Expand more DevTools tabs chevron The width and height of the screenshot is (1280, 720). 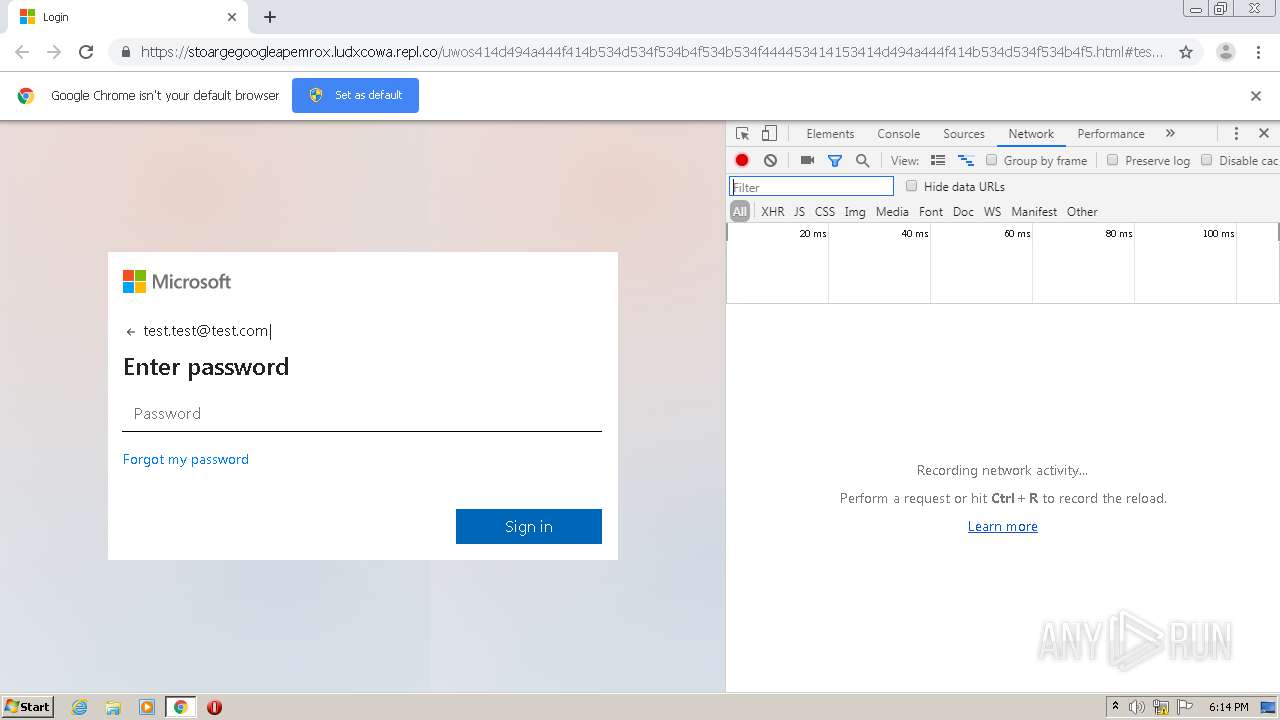pos(1170,133)
